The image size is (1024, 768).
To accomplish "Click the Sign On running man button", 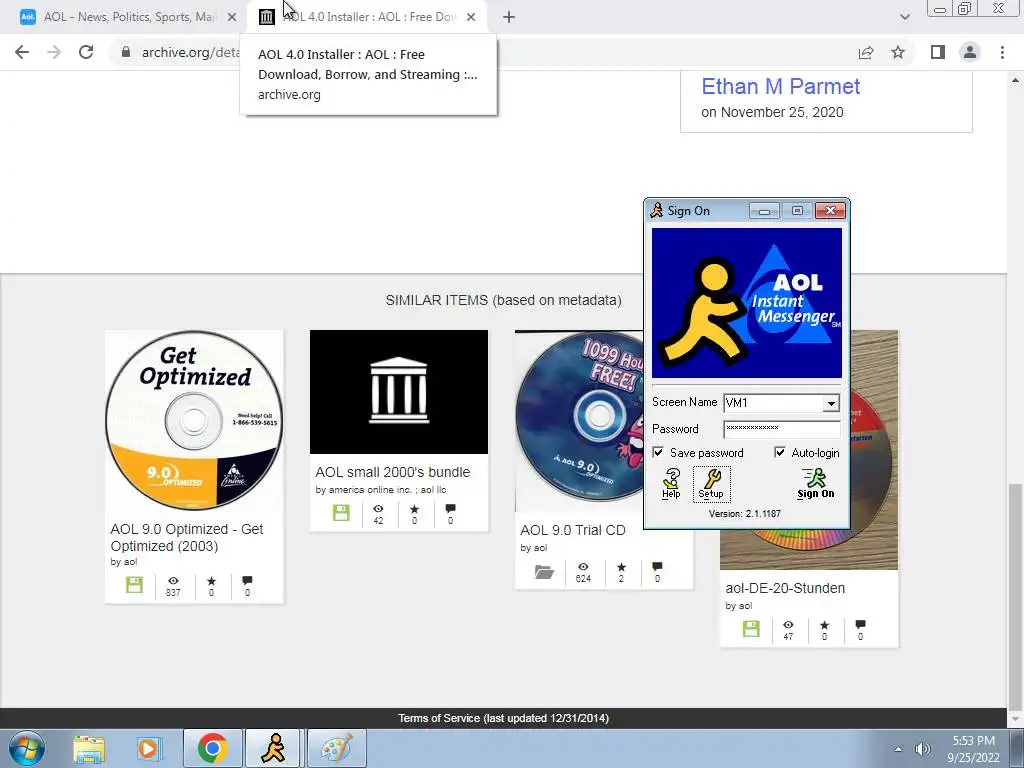I will pos(815,483).
